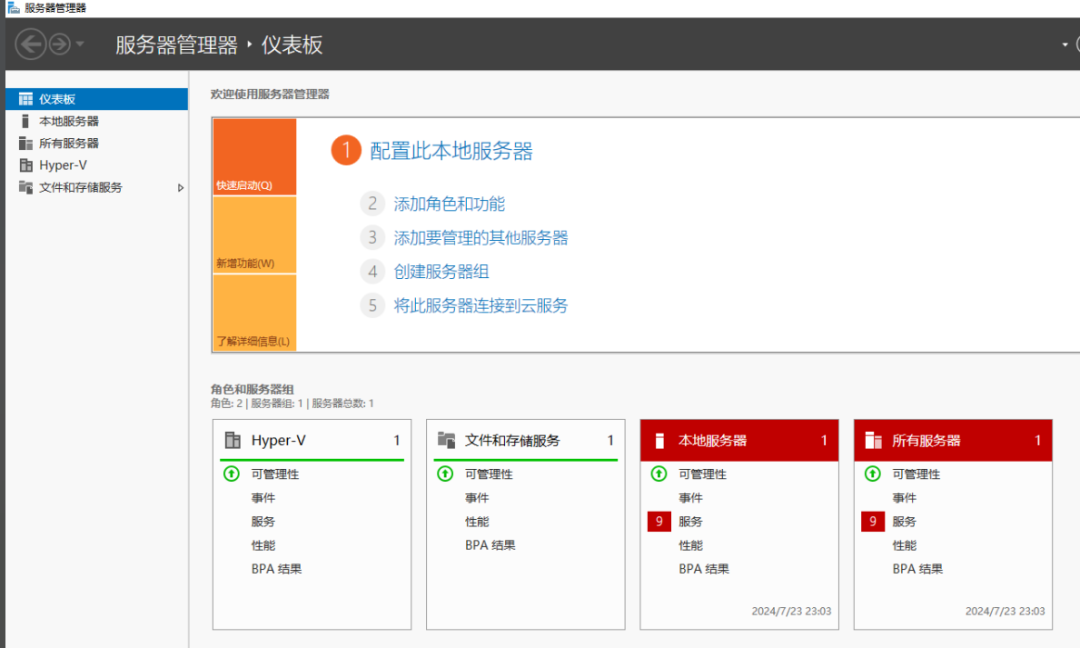Click the 文件和存储服务 icon in sidebar
This screenshot has width=1080, height=648.
(25, 187)
